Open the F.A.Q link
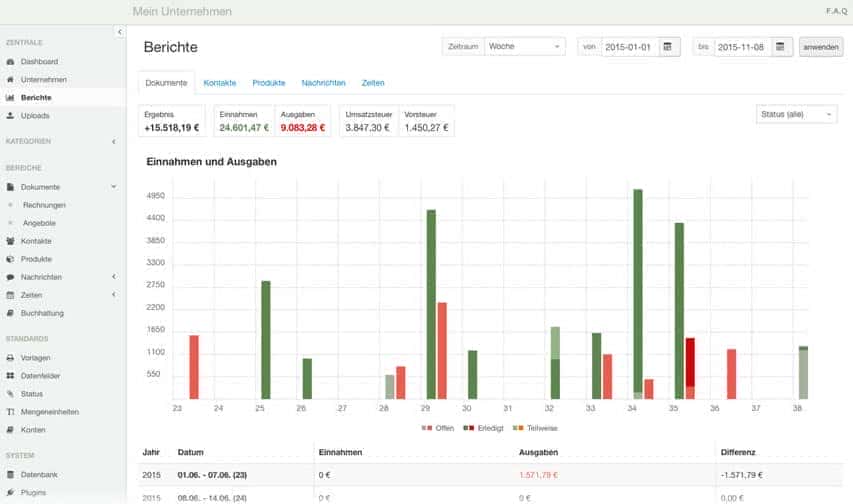This screenshot has width=853, height=504. (836, 11)
